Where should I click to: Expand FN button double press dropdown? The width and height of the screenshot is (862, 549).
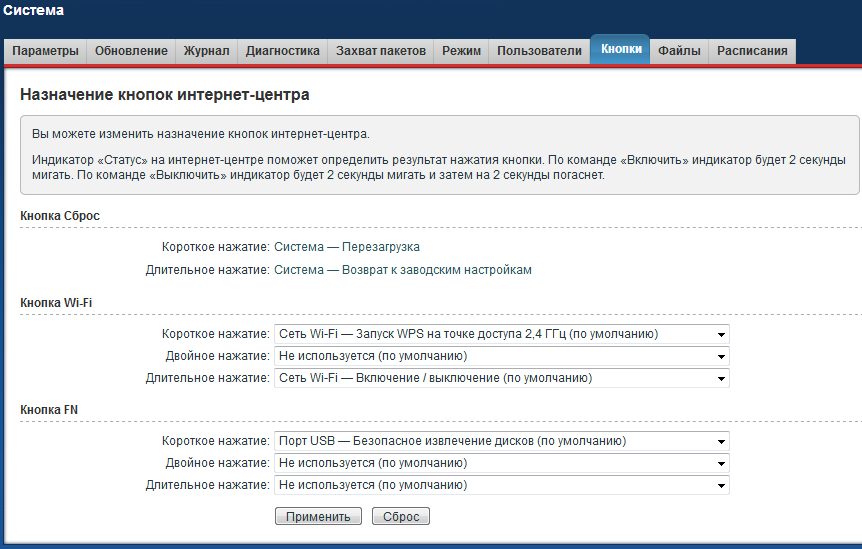(x=501, y=463)
